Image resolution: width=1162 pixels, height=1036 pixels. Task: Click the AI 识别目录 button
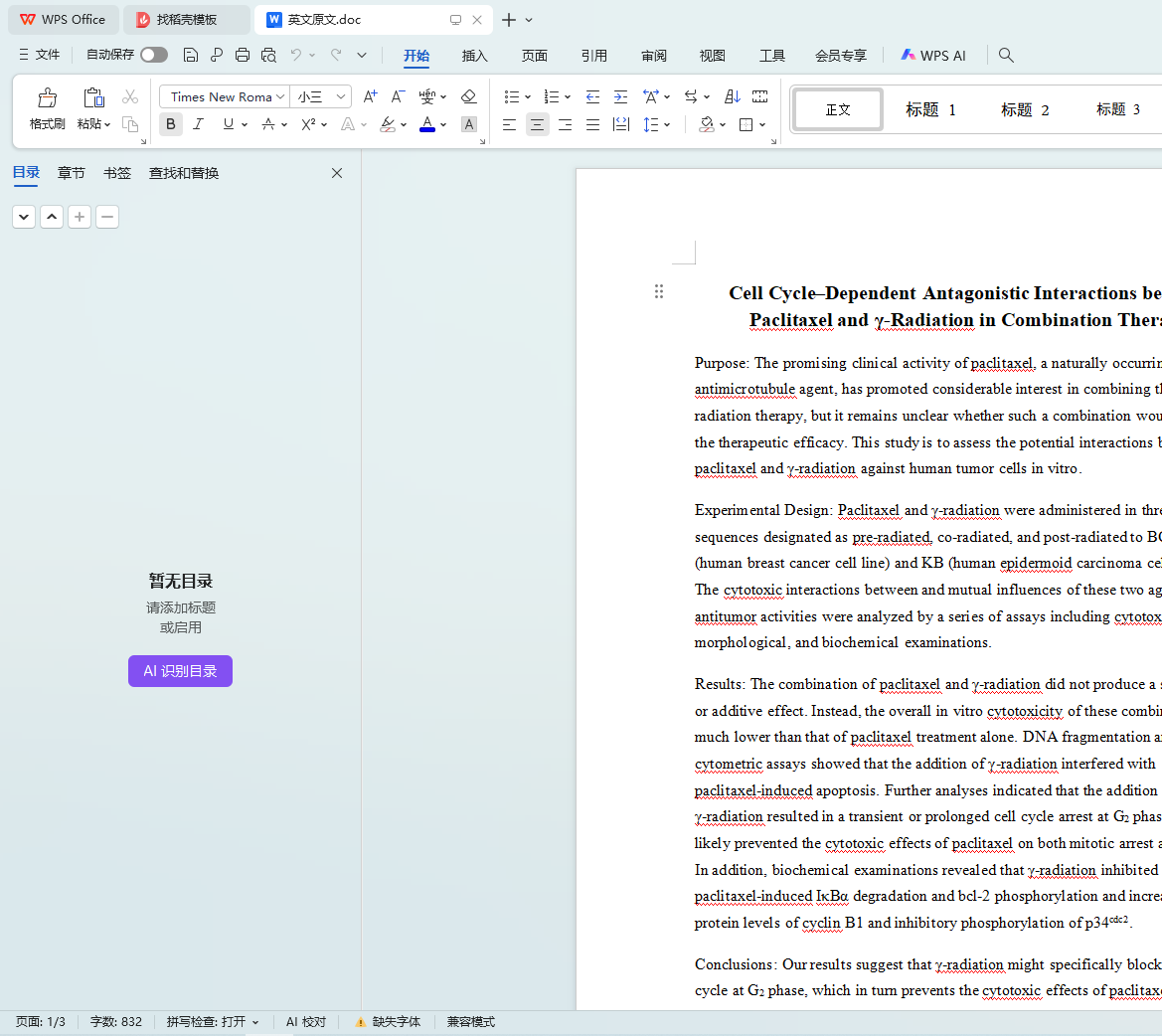[x=180, y=671]
